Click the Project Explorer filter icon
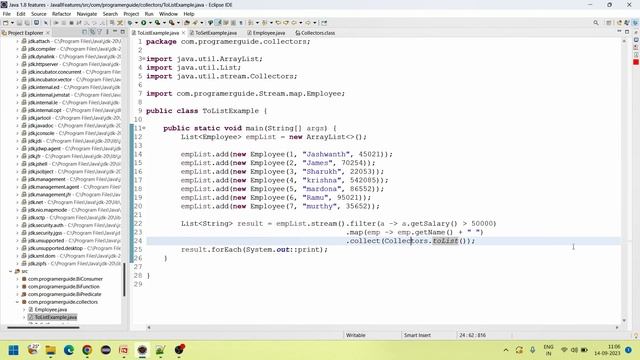640x360 pixels. pyautogui.click(x=99, y=32)
